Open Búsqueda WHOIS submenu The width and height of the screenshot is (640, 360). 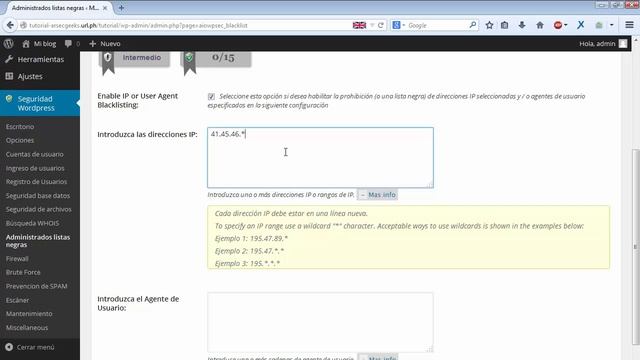click(x=33, y=223)
